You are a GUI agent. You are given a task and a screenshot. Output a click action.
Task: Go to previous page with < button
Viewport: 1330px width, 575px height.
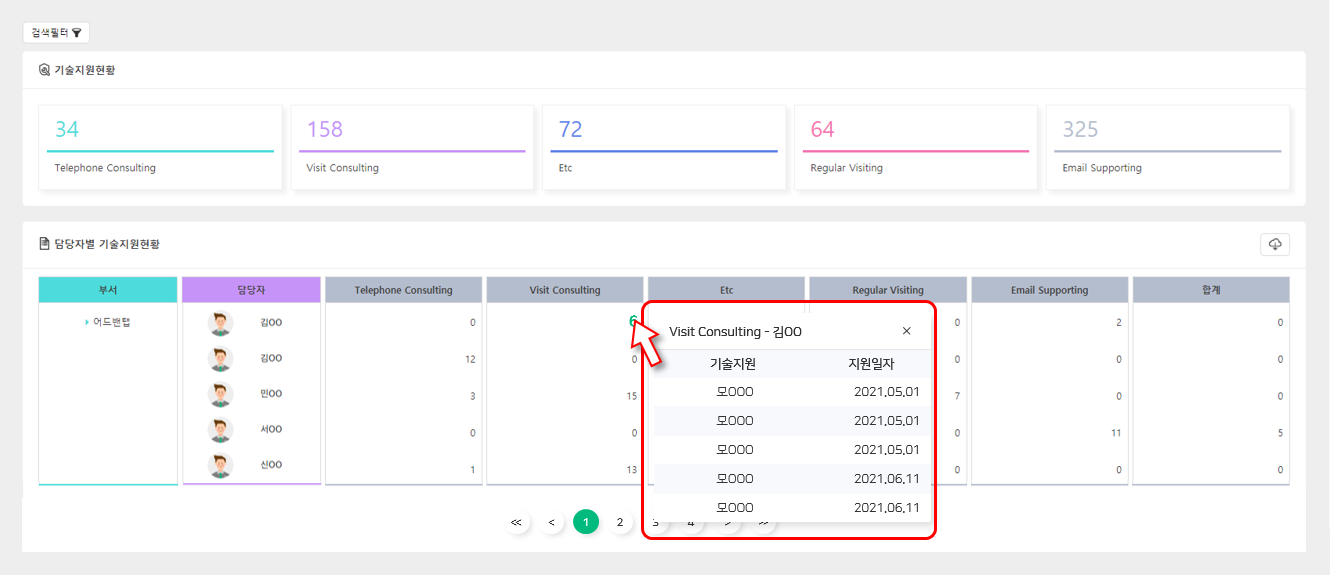(551, 522)
